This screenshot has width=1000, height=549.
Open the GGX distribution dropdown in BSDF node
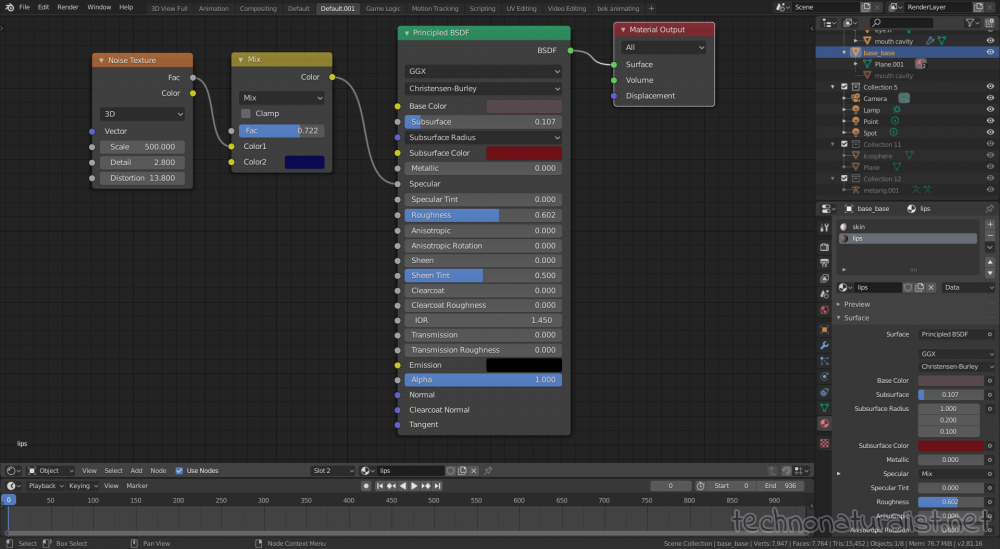[x=483, y=71]
